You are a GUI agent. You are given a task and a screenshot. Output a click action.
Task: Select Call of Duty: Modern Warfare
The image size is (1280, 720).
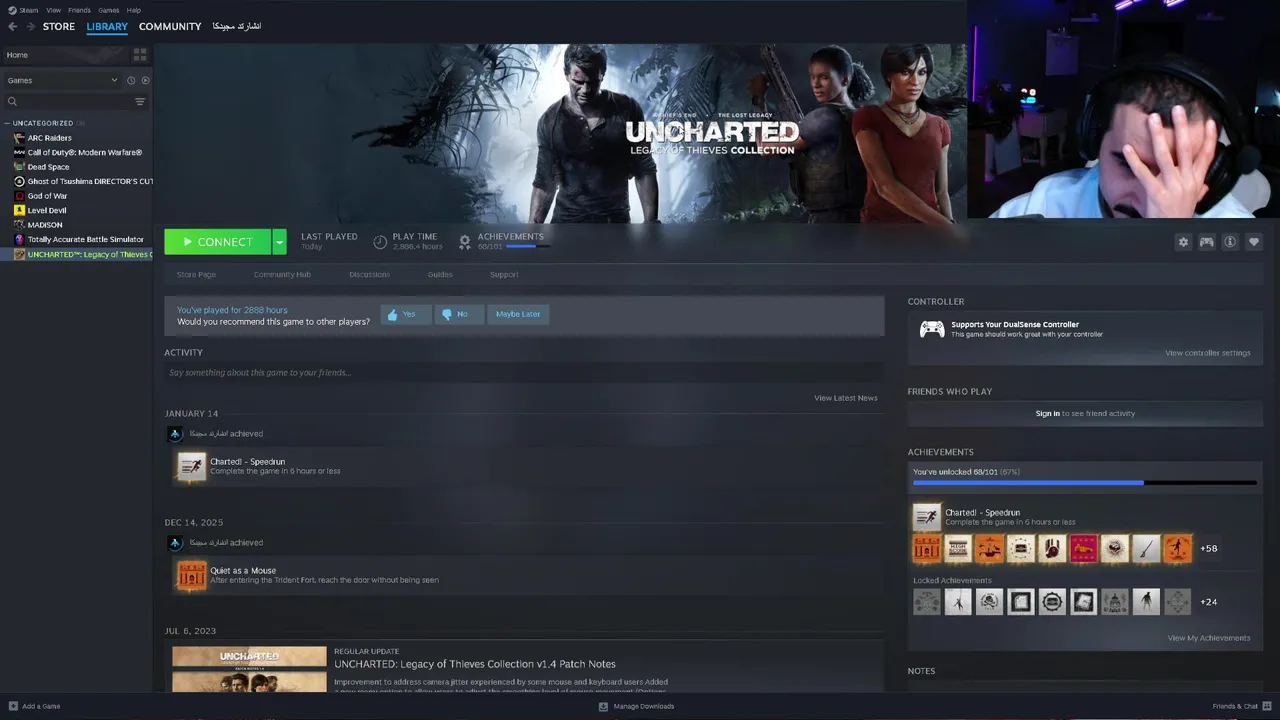click(76, 152)
